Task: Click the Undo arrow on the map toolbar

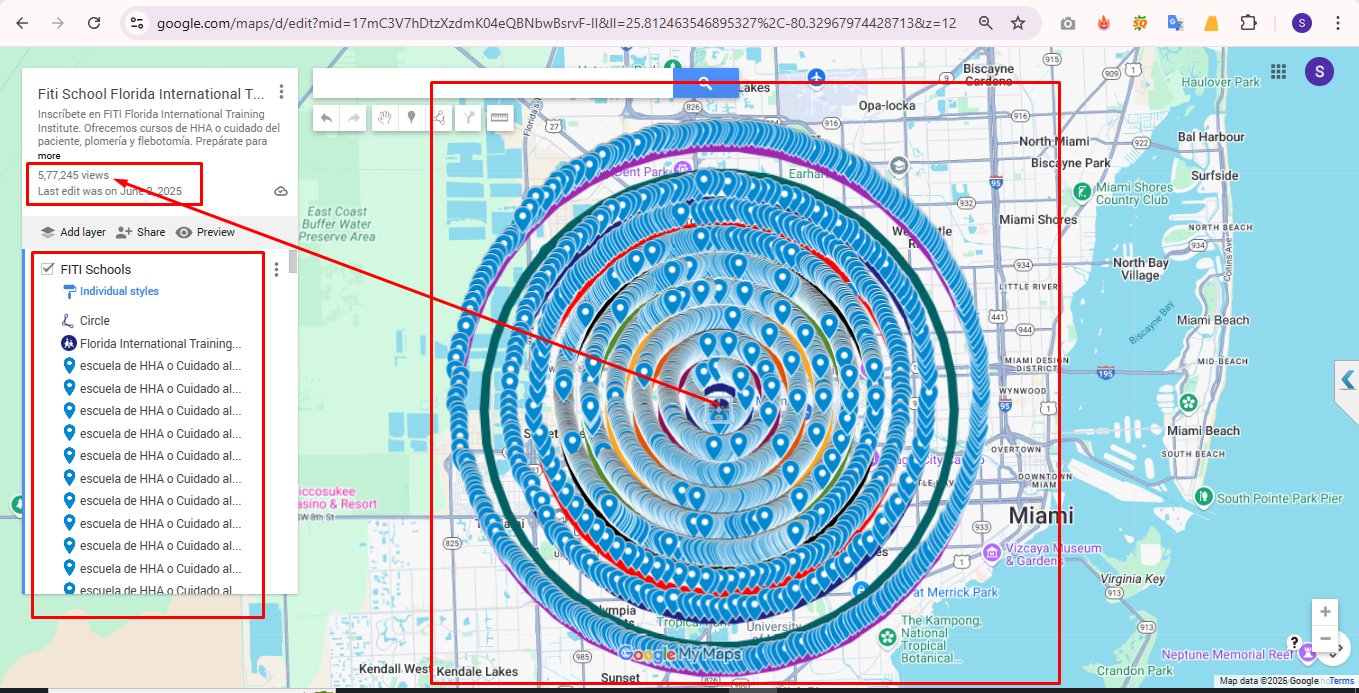Action: (x=326, y=117)
